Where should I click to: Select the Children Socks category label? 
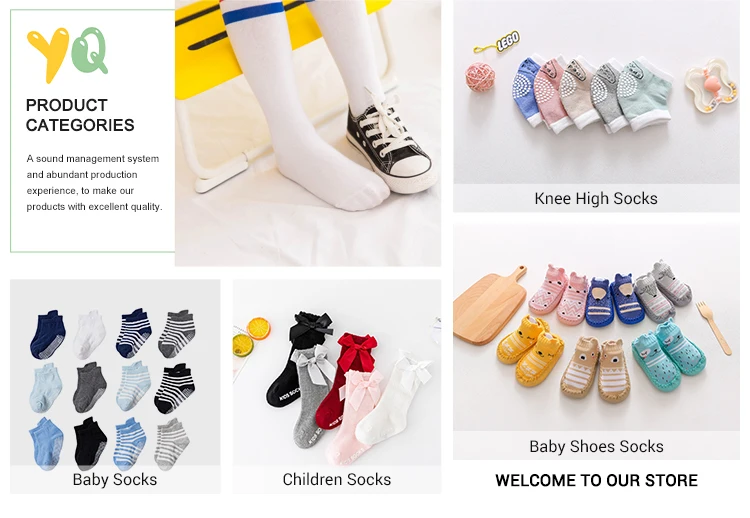337,479
